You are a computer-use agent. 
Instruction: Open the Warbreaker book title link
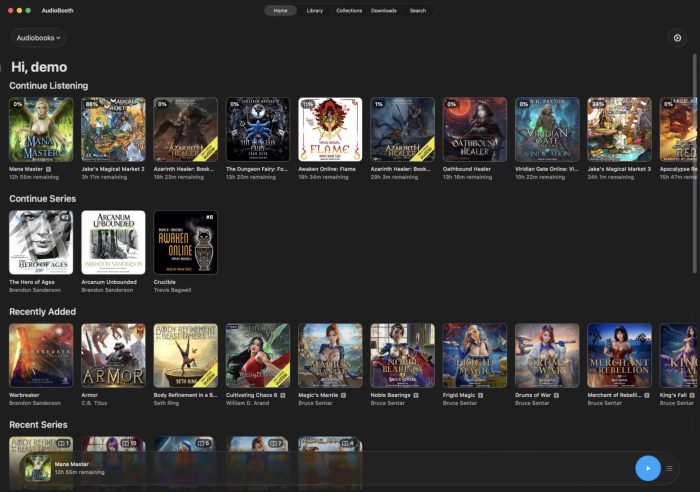coord(24,395)
